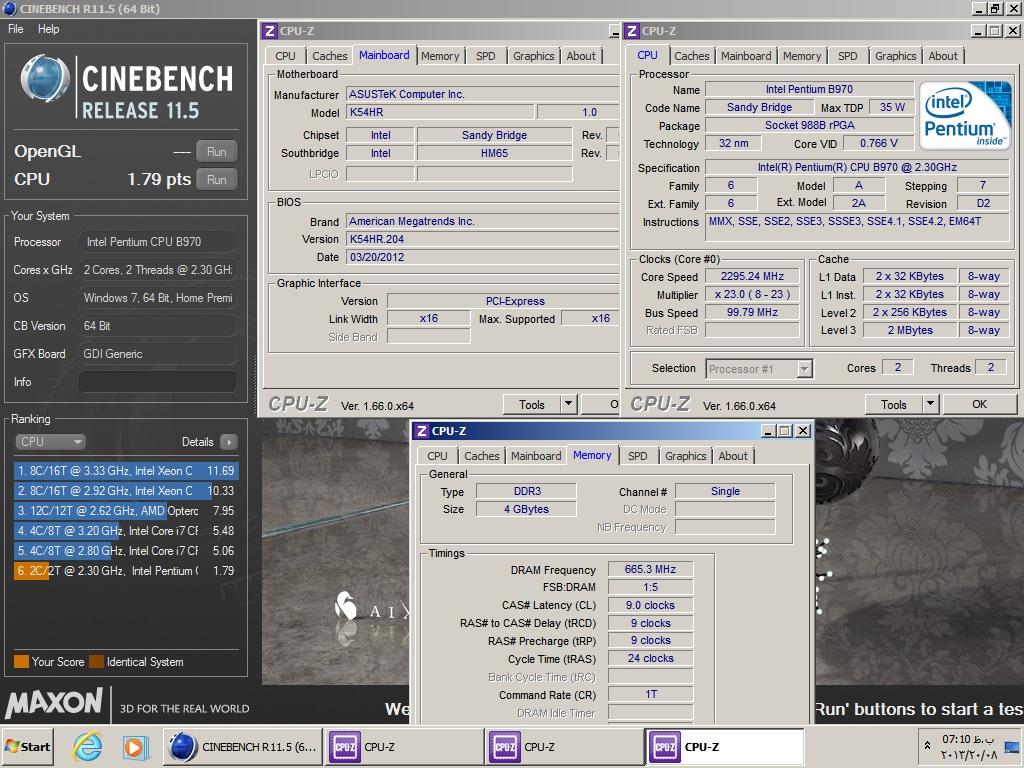Open the Help menu in Cinebench
The width and height of the screenshot is (1024, 768).
pos(48,29)
